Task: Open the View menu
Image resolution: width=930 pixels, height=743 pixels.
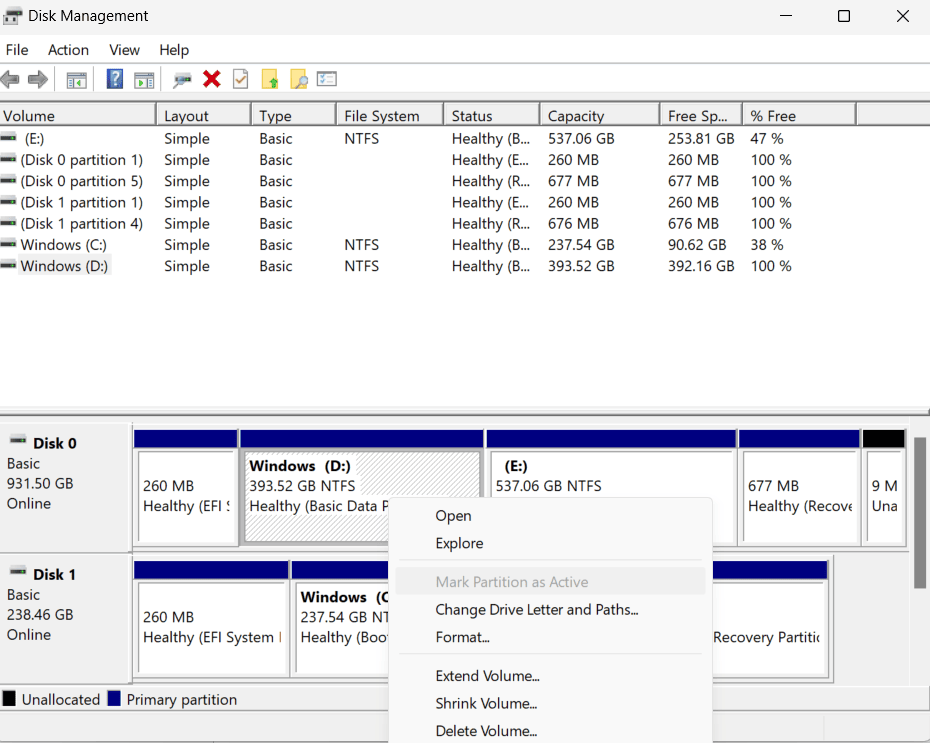Action: pyautogui.click(x=124, y=50)
